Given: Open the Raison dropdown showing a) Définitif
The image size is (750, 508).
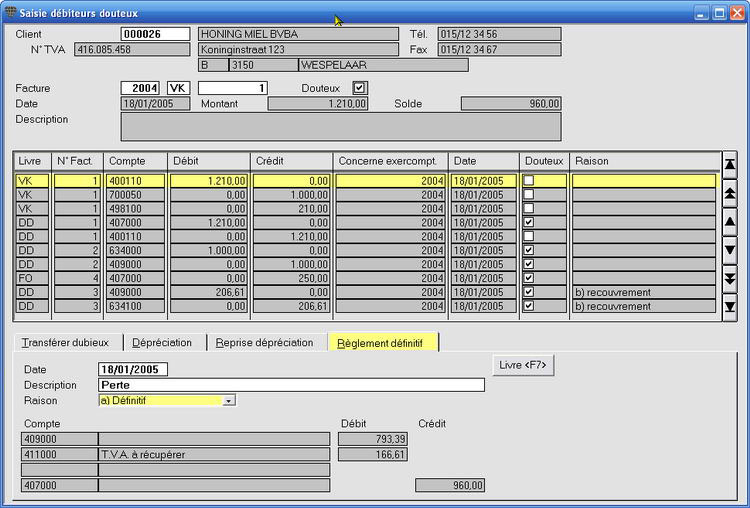Looking at the screenshot, I should [x=229, y=401].
